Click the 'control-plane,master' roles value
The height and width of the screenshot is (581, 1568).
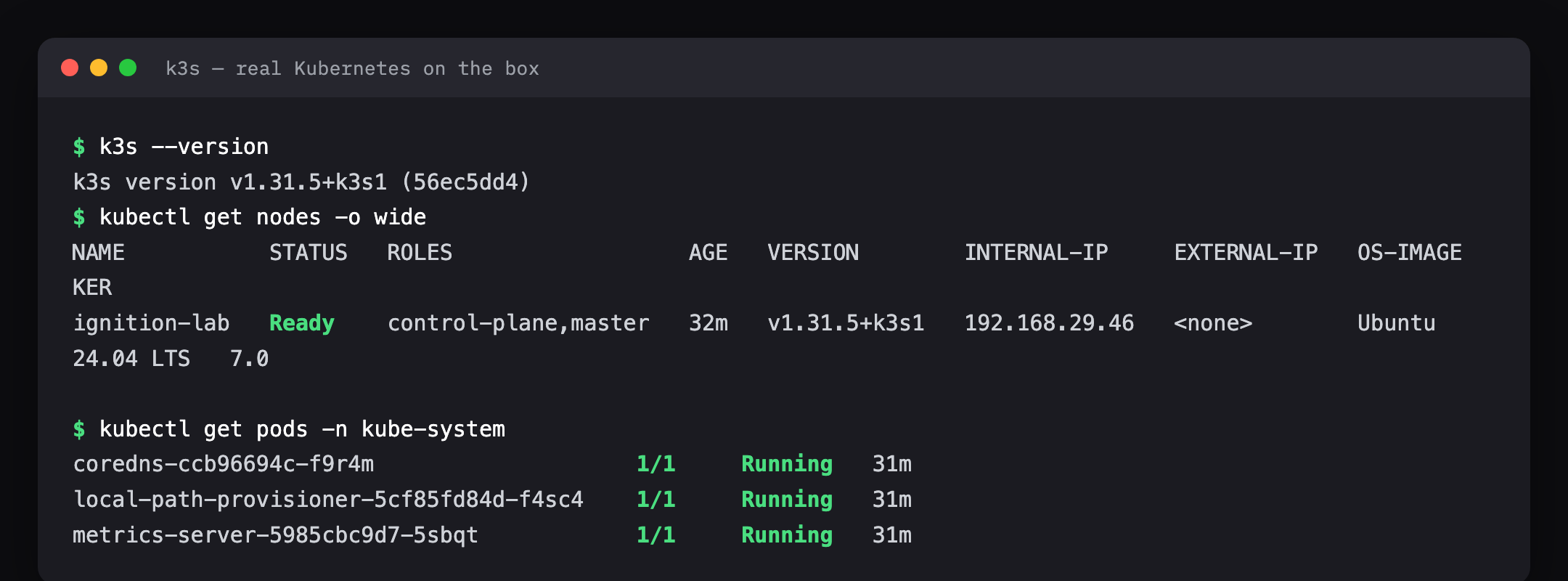(x=518, y=323)
